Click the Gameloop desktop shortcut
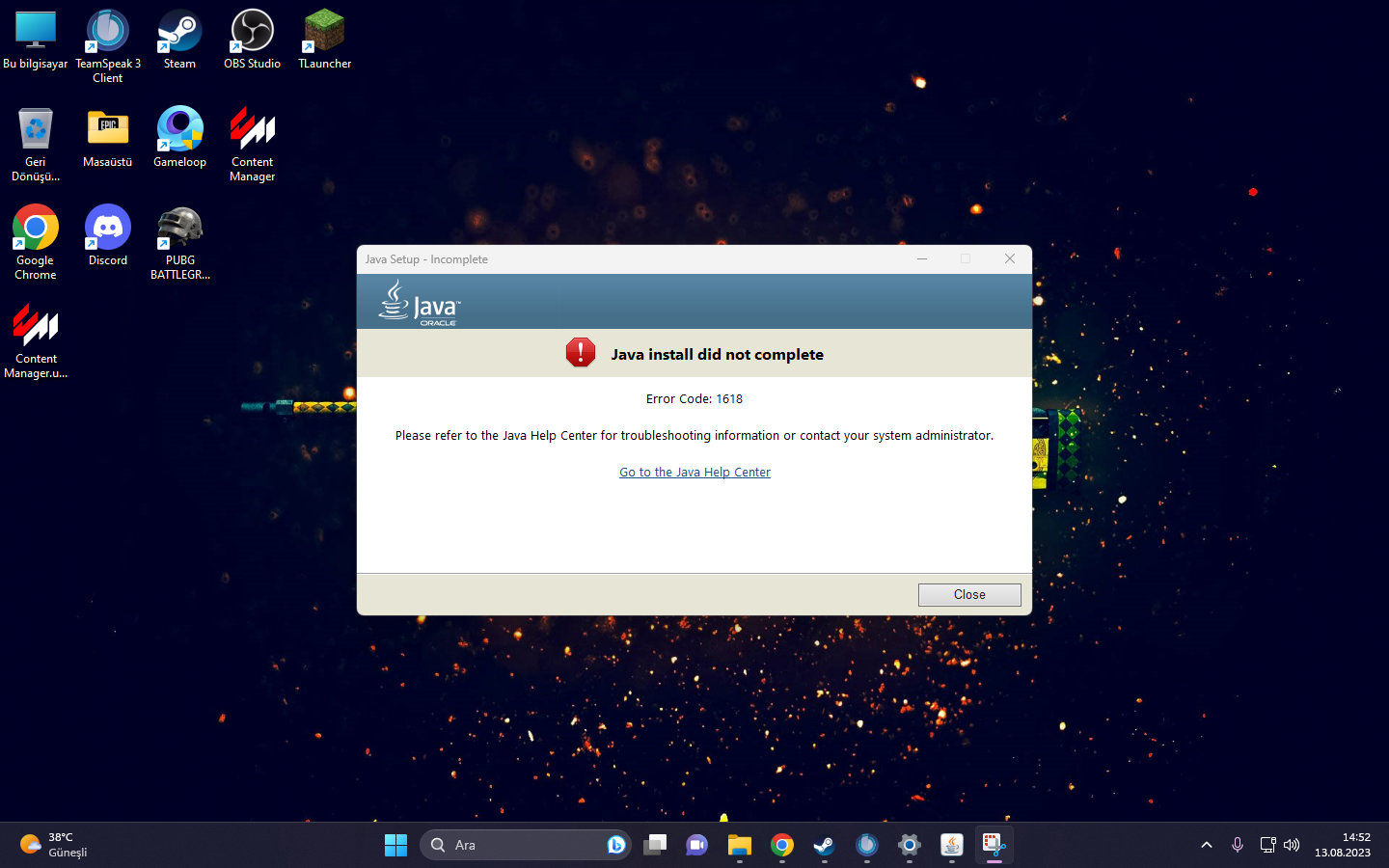Viewport: 1389px width, 868px height. (179, 138)
